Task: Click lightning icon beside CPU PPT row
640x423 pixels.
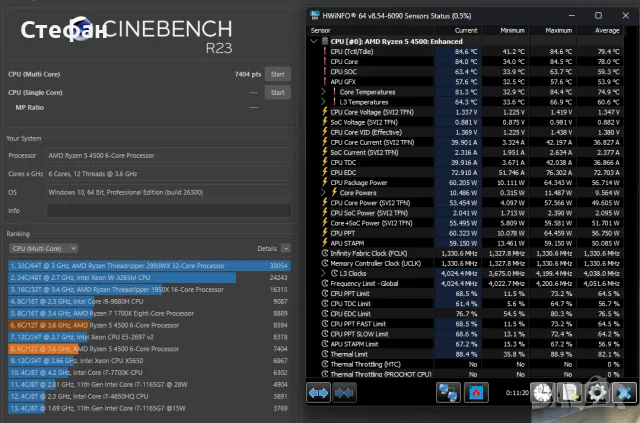Action: tap(325, 233)
